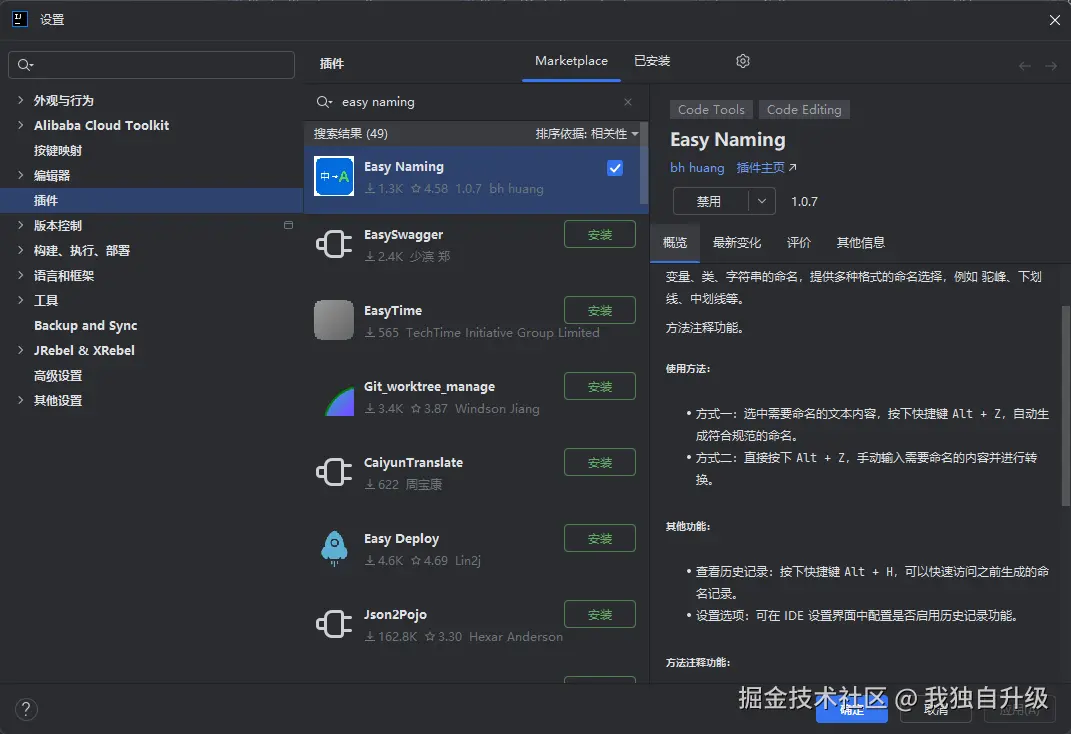The height and width of the screenshot is (734, 1071).
Task: Open the 其他信息 tab
Action: tap(861, 242)
